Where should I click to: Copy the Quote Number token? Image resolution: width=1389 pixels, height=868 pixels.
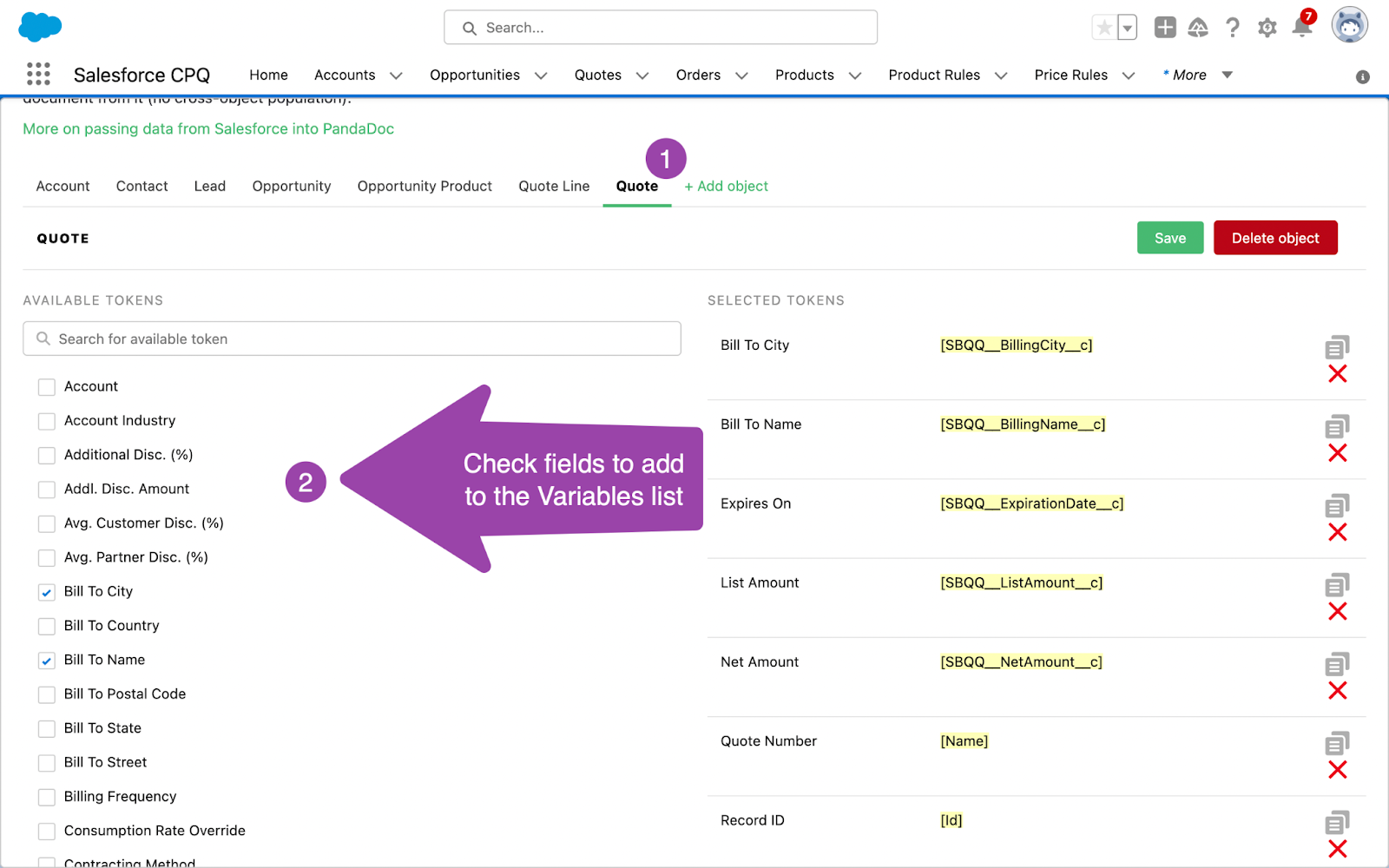[x=1337, y=743]
